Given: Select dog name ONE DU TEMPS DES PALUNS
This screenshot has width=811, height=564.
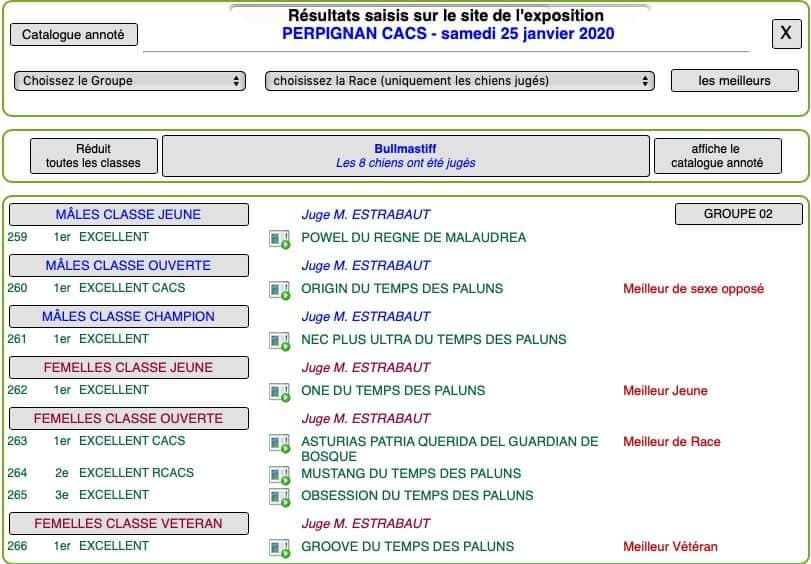Looking at the screenshot, I should (393, 391).
